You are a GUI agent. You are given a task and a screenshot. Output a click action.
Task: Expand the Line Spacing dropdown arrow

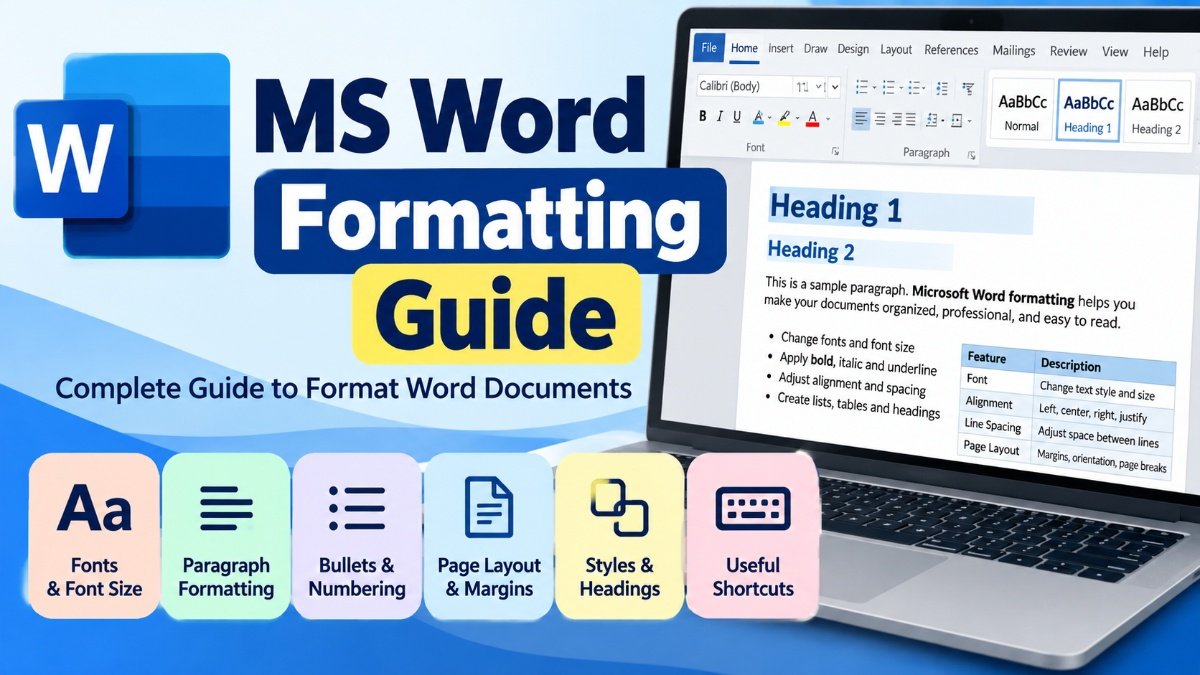[942, 120]
